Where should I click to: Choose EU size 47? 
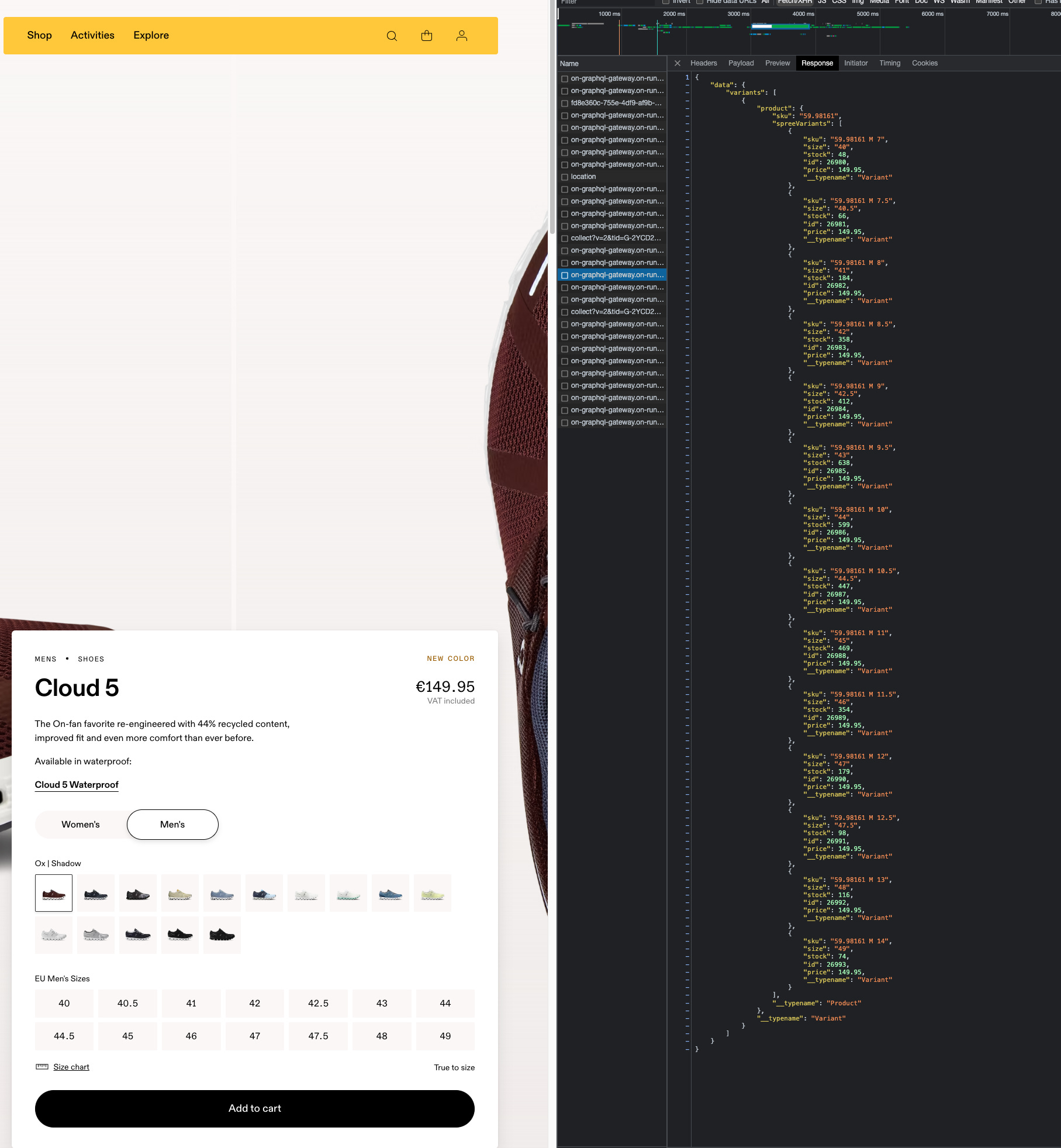click(x=255, y=1036)
